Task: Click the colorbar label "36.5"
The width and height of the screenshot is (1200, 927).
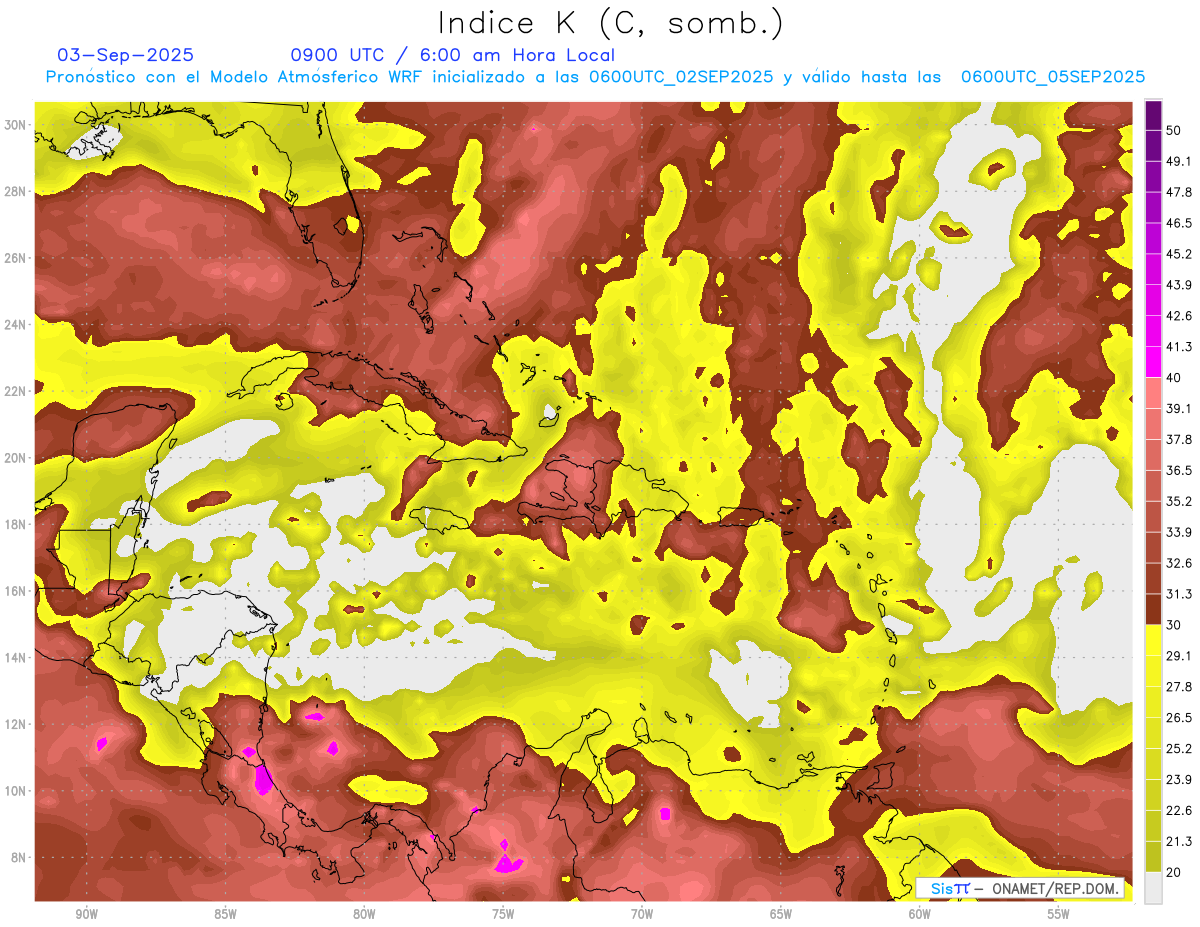Action: point(1179,471)
